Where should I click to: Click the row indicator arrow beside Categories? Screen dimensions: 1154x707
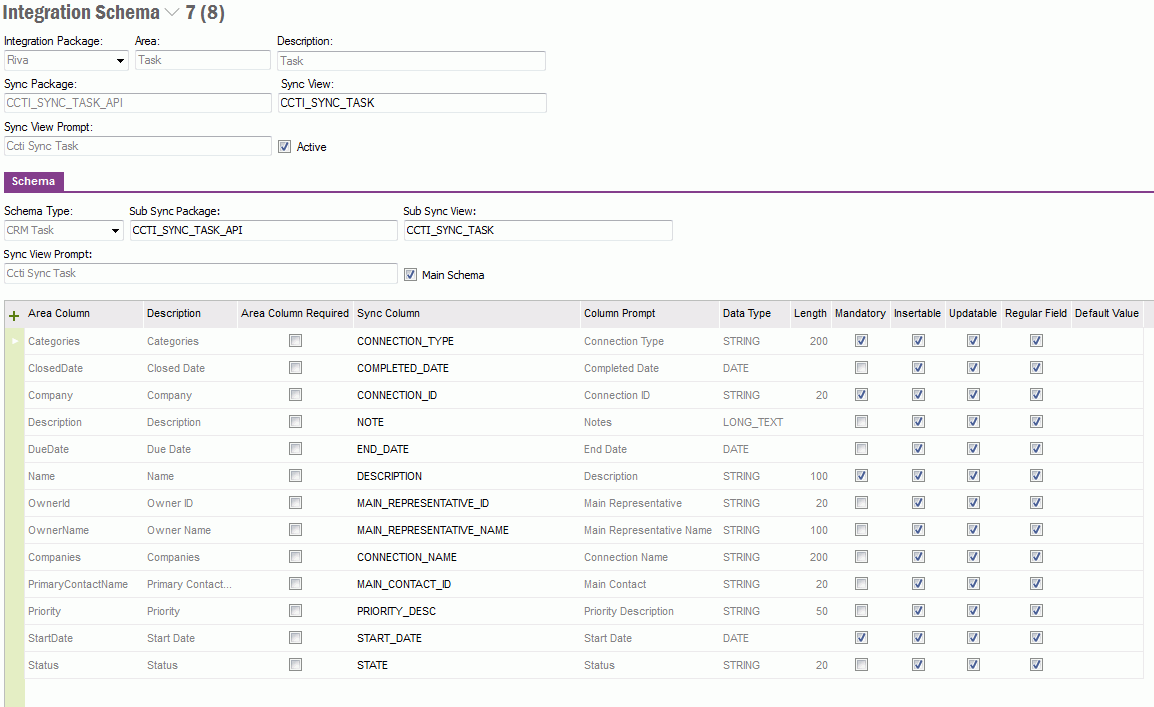click(14, 342)
